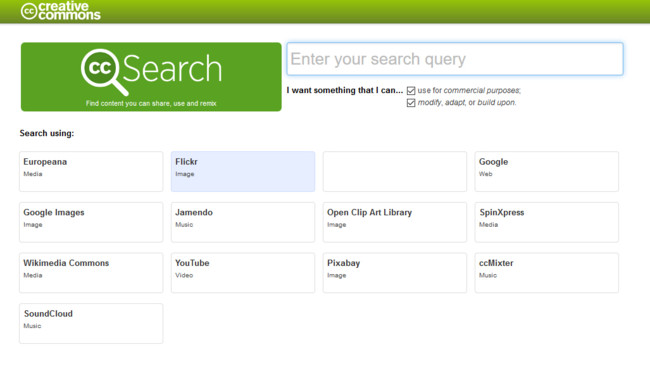The width and height of the screenshot is (650, 366).
Task: Click 'I want something that I can...' text
Action: pos(344,90)
